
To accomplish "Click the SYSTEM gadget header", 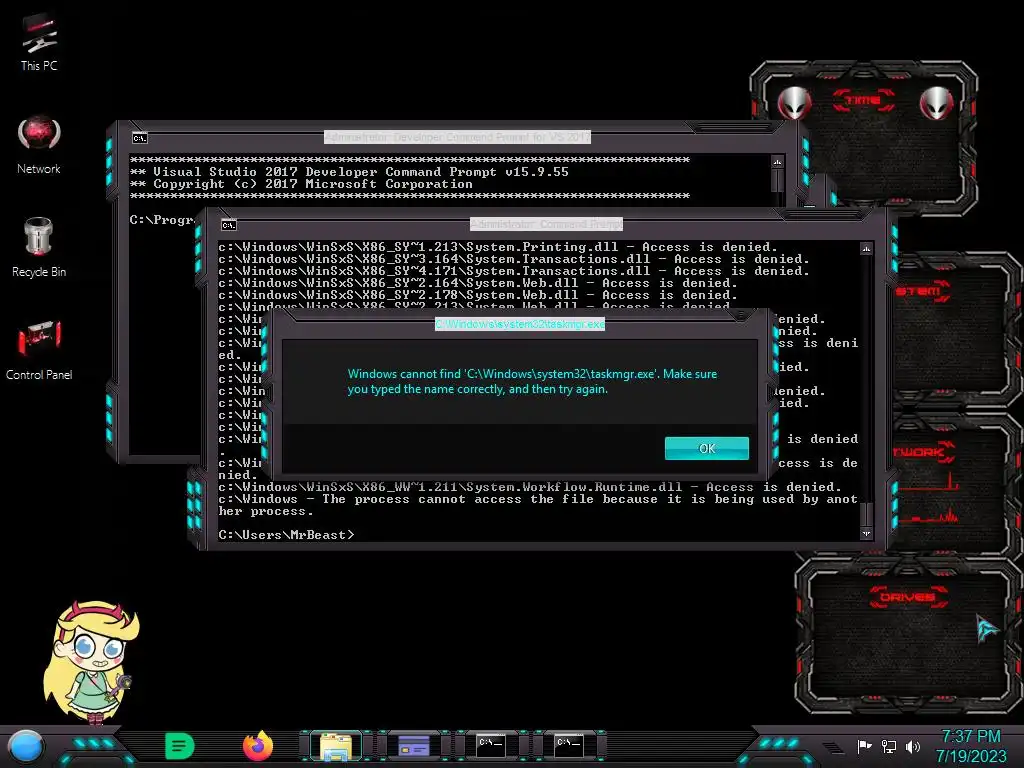I will (922, 291).
